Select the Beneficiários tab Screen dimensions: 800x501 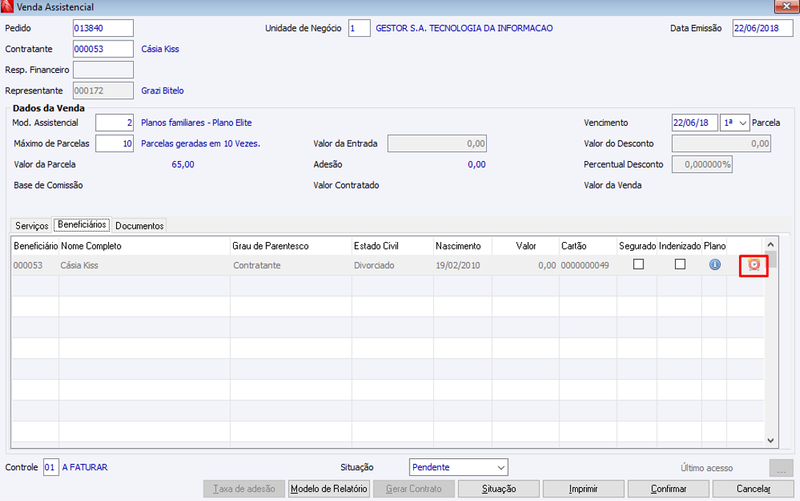coord(82,224)
